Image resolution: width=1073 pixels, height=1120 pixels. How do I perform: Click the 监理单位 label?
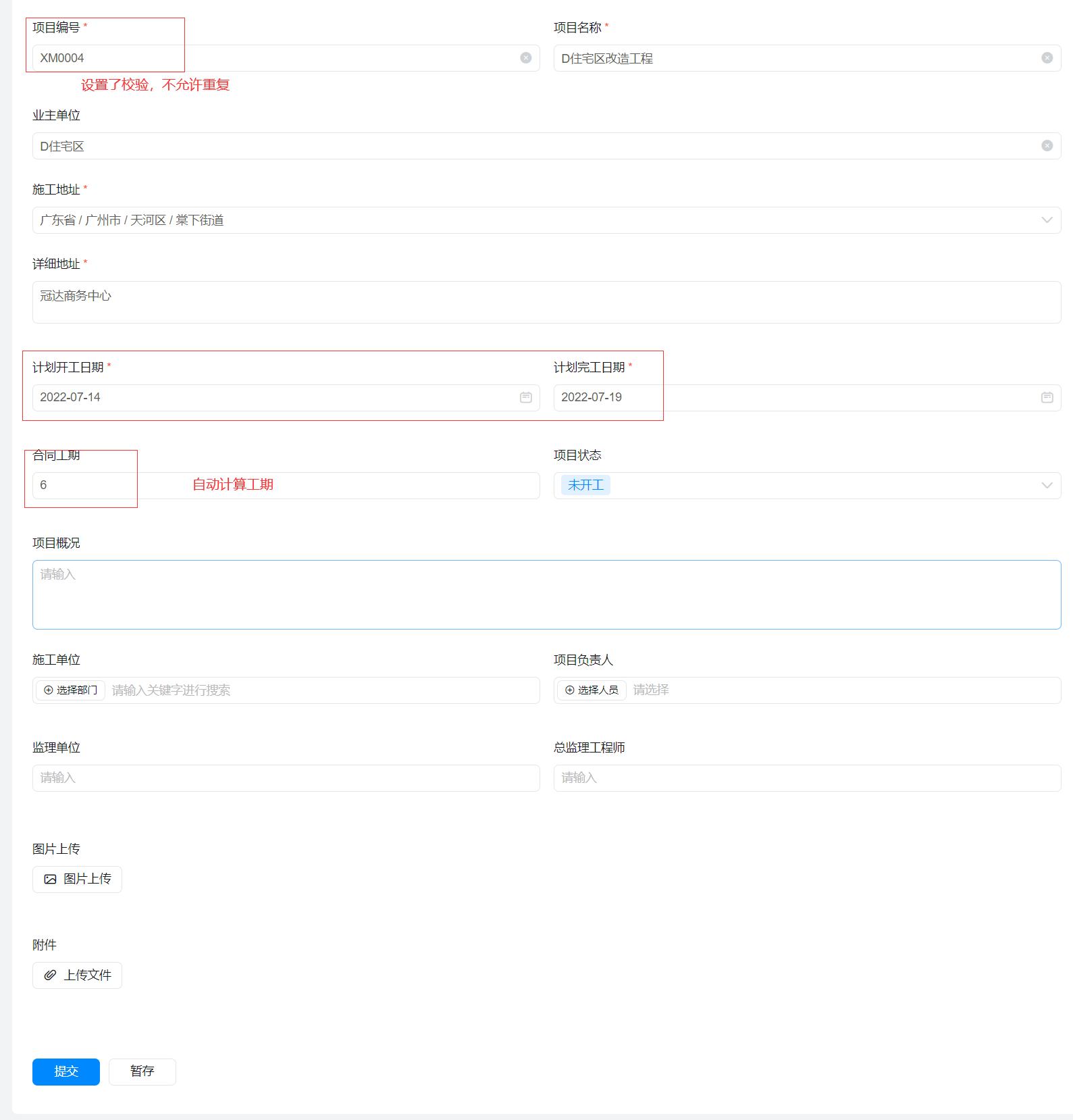click(56, 748)
